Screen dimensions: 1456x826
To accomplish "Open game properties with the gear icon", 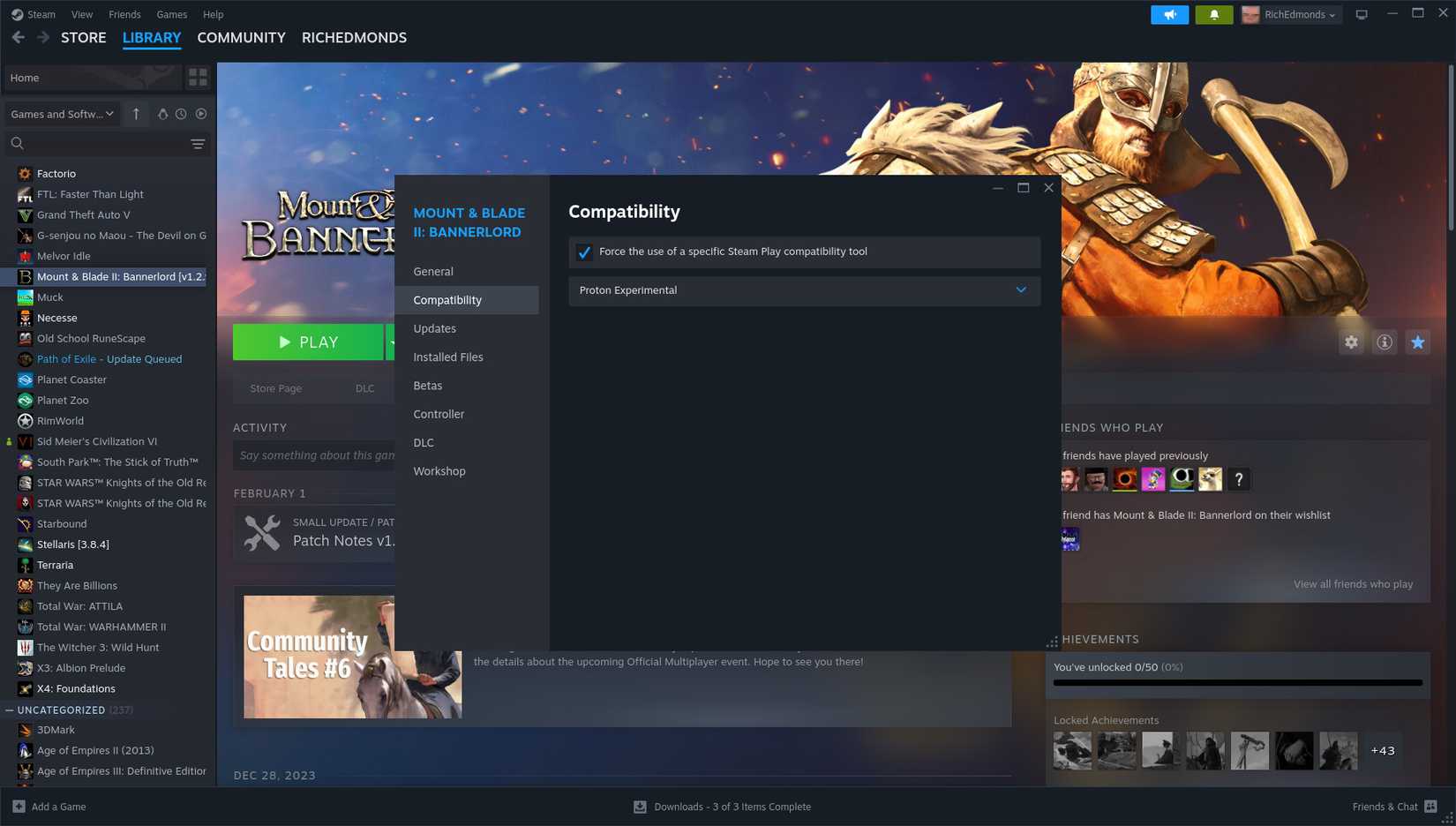I will pos(1351,342).
